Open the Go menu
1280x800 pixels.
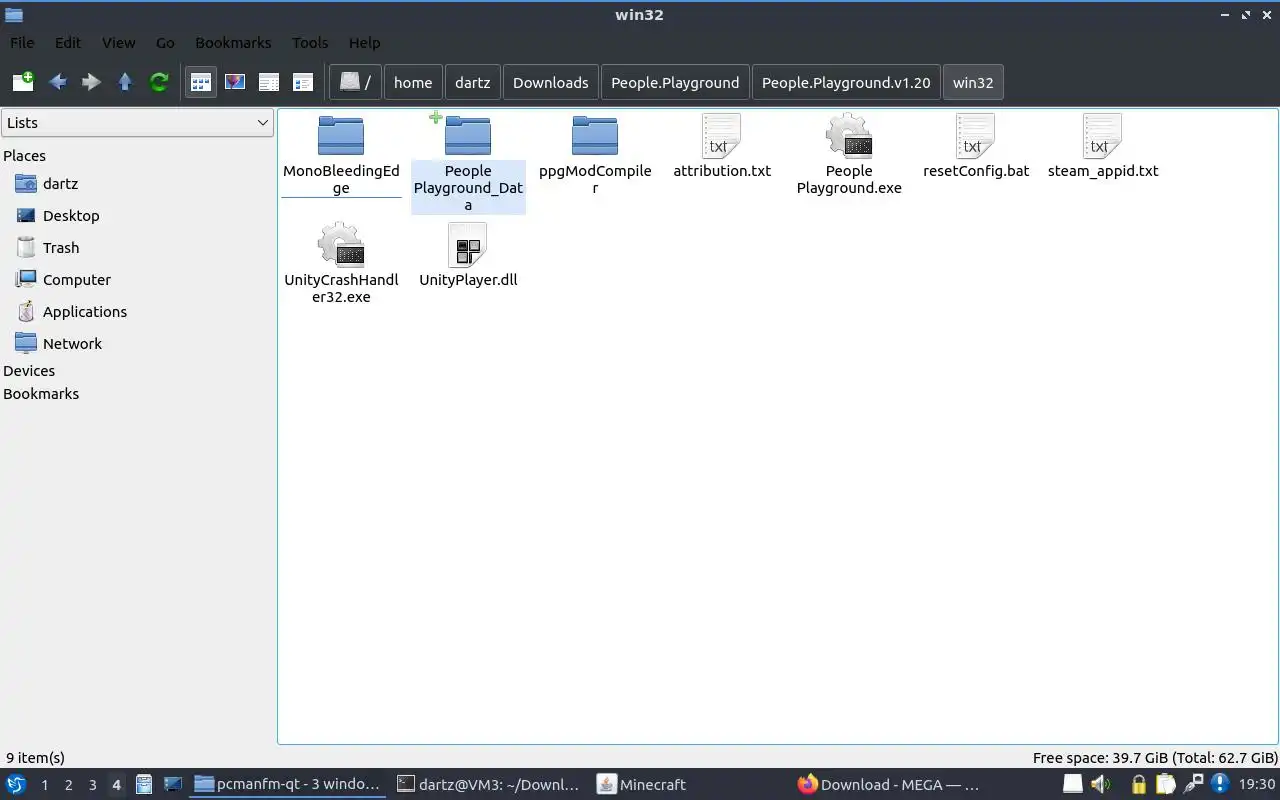(x=165, y=43)
